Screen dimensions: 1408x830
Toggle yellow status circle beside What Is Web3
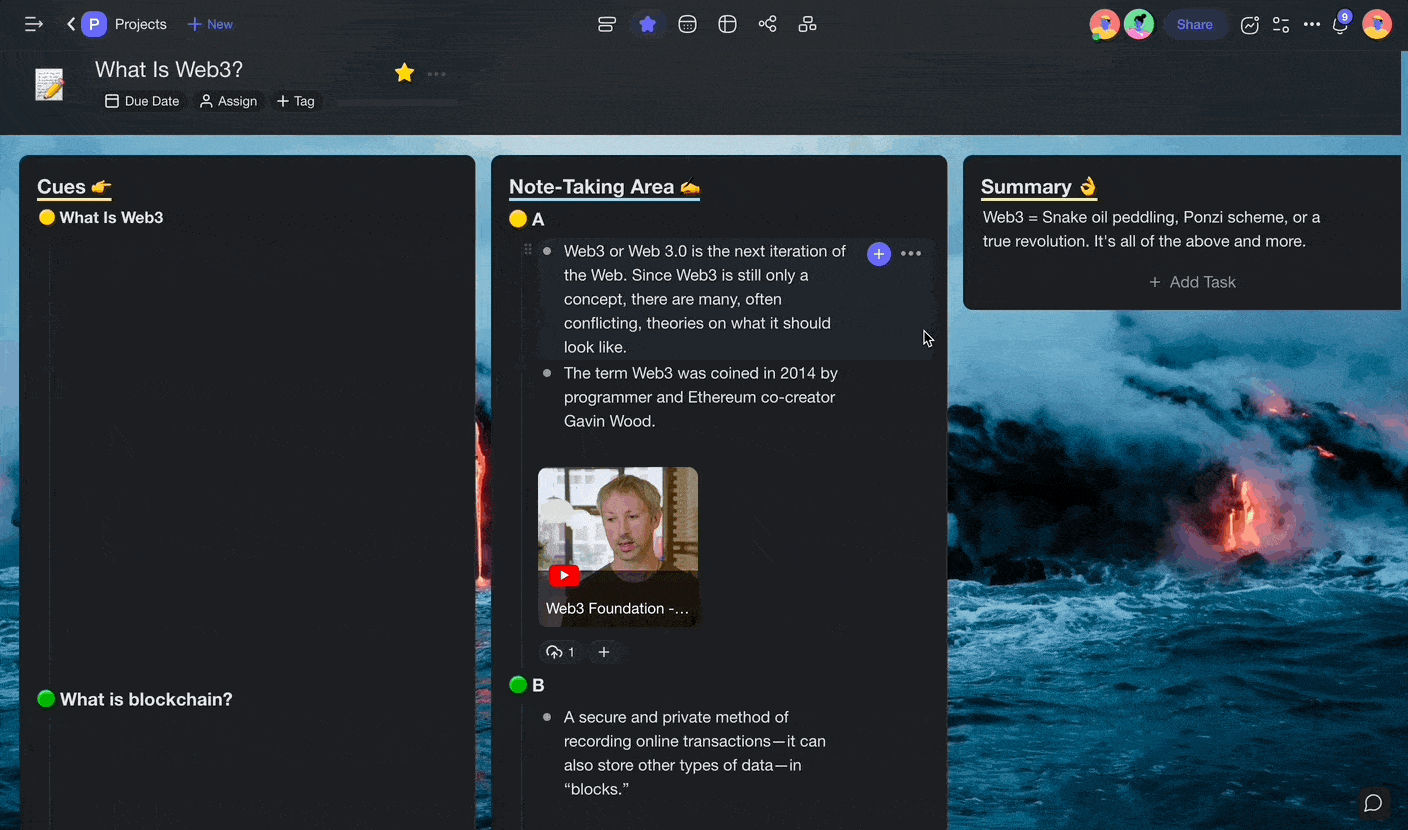[46, 217]
